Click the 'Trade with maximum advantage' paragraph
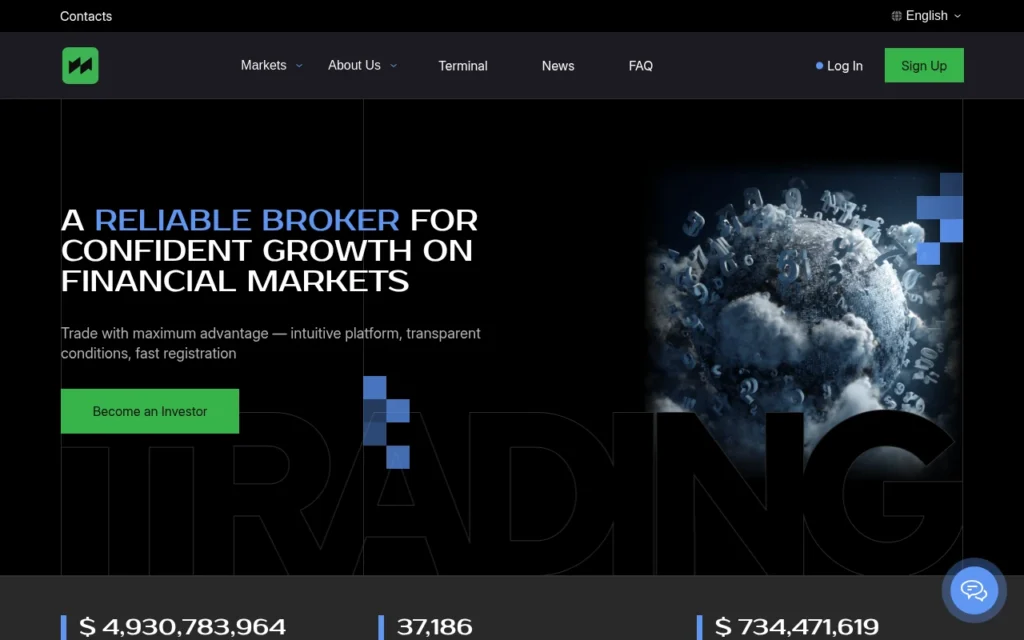The height and width of the screenshot is (640, 1024). (270, 344)
